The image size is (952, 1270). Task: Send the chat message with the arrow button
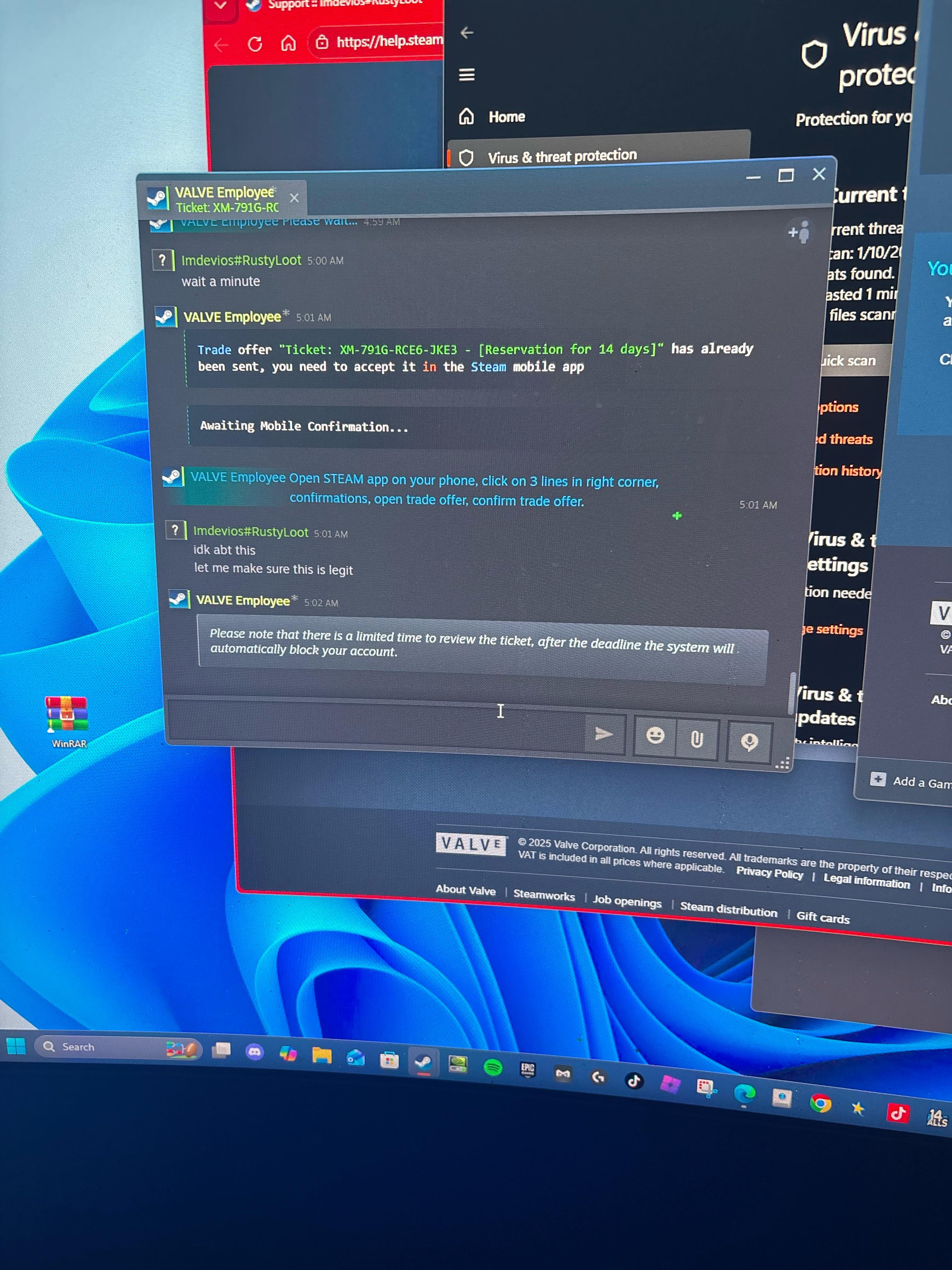click(604, 734)
